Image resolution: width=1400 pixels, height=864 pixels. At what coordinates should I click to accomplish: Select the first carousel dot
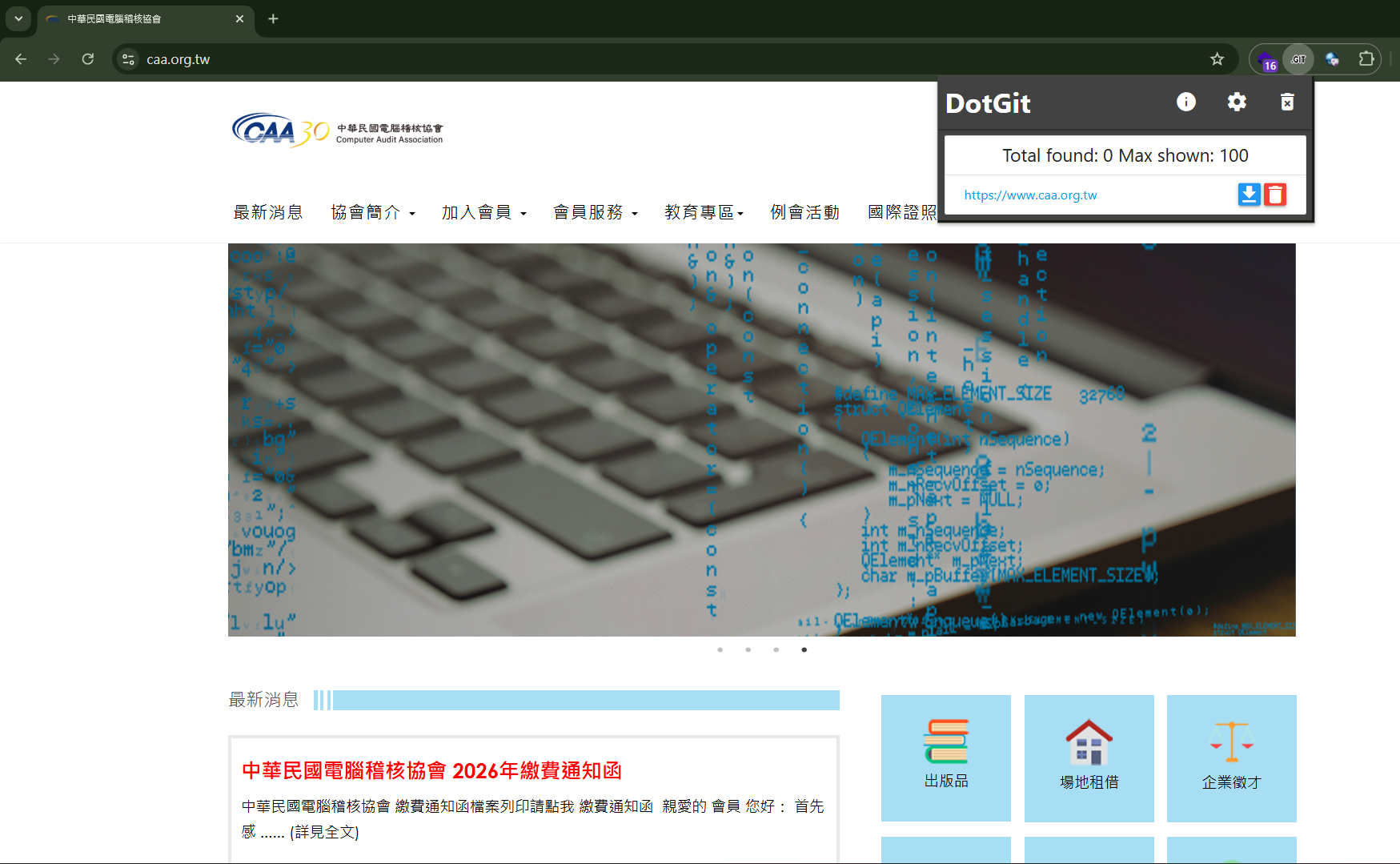click(x=720, y=649)
